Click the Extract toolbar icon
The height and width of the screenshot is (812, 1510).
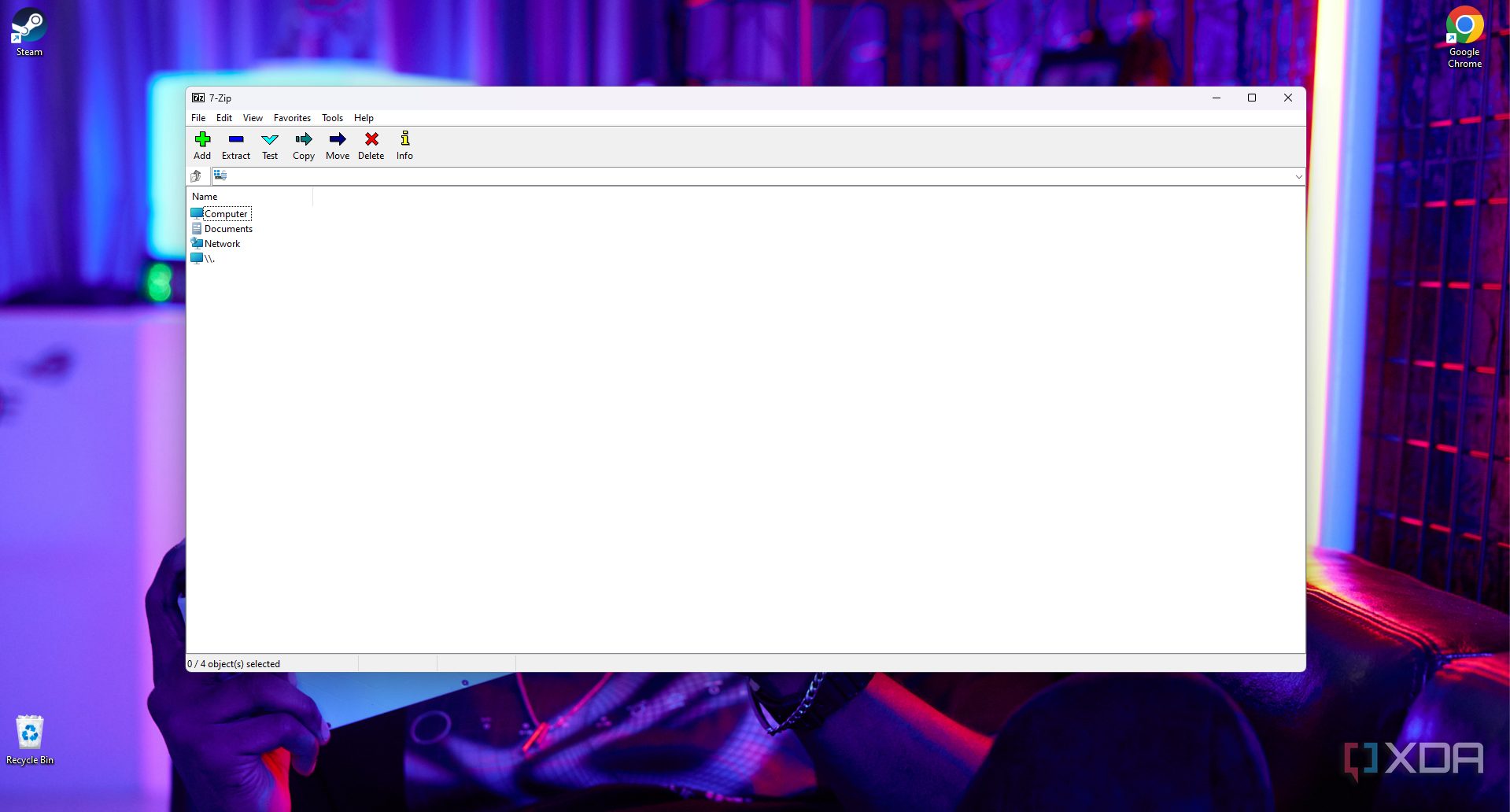(236, 139)
